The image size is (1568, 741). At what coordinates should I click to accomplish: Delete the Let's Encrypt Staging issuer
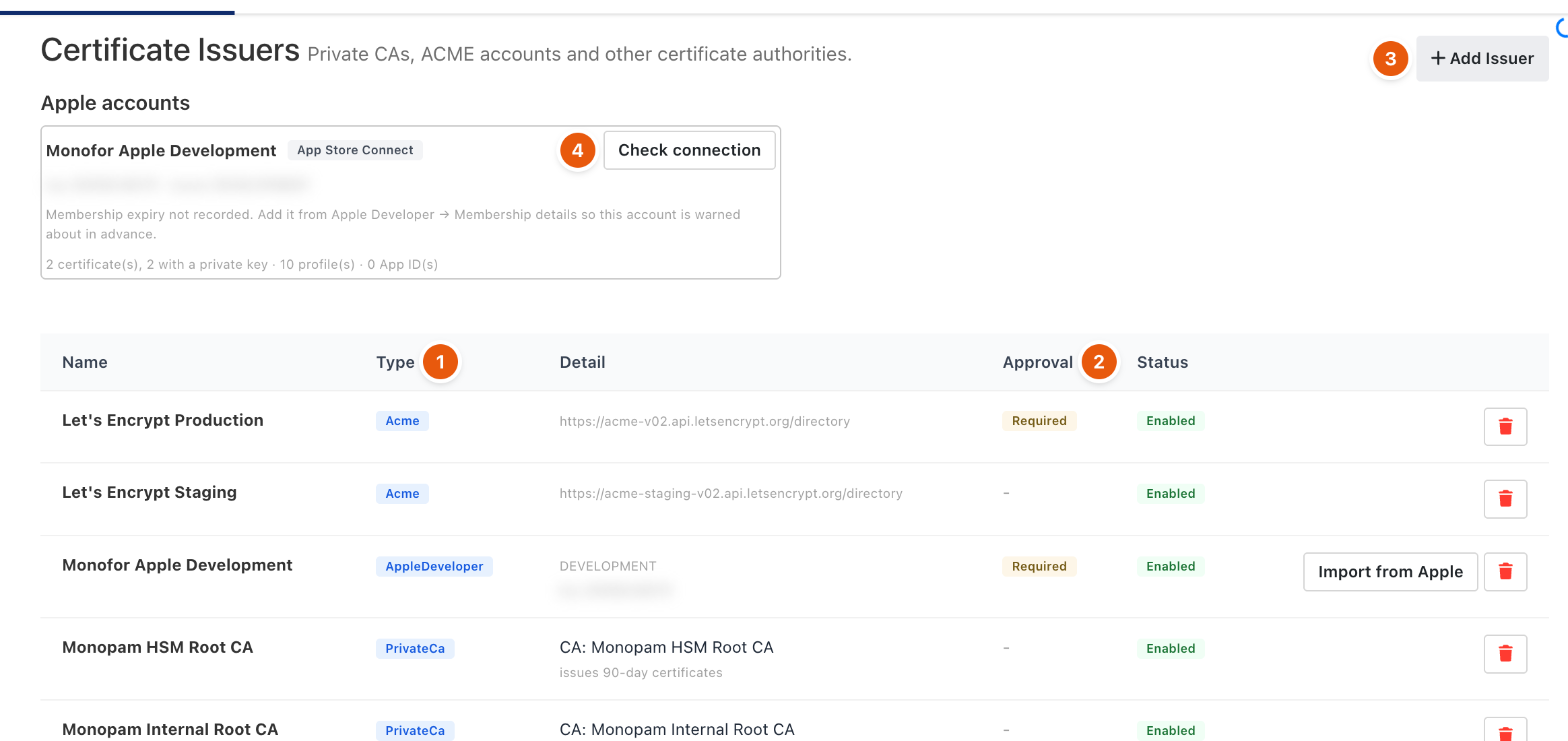[1505, 498]
